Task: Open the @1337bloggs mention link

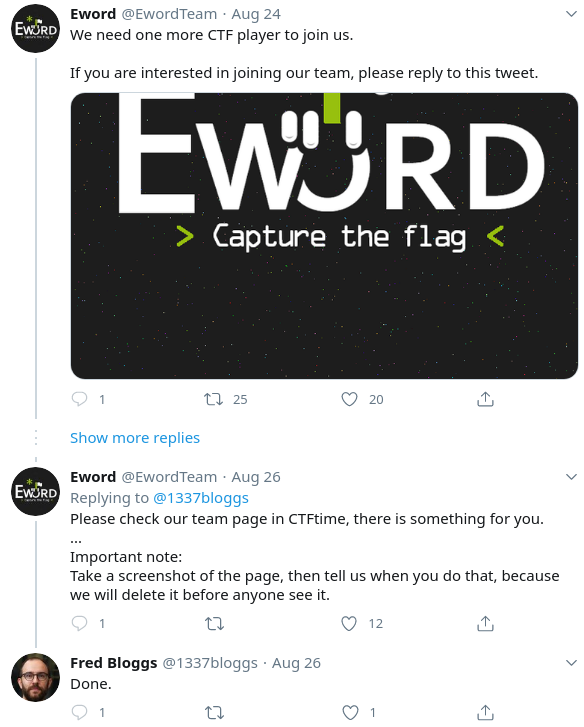Action: [201, 498]
